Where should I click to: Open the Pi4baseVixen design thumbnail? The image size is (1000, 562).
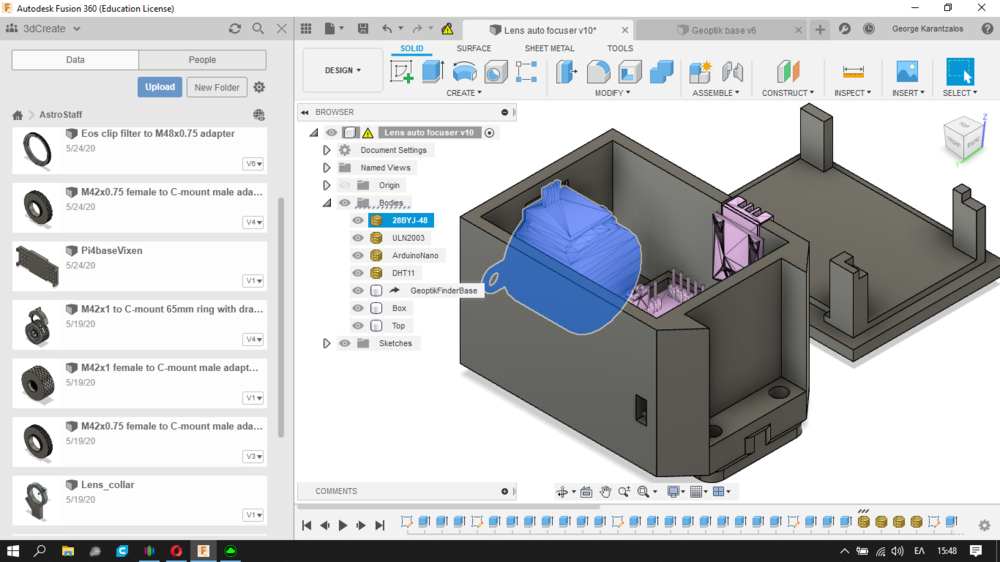(x=37, y=266)
